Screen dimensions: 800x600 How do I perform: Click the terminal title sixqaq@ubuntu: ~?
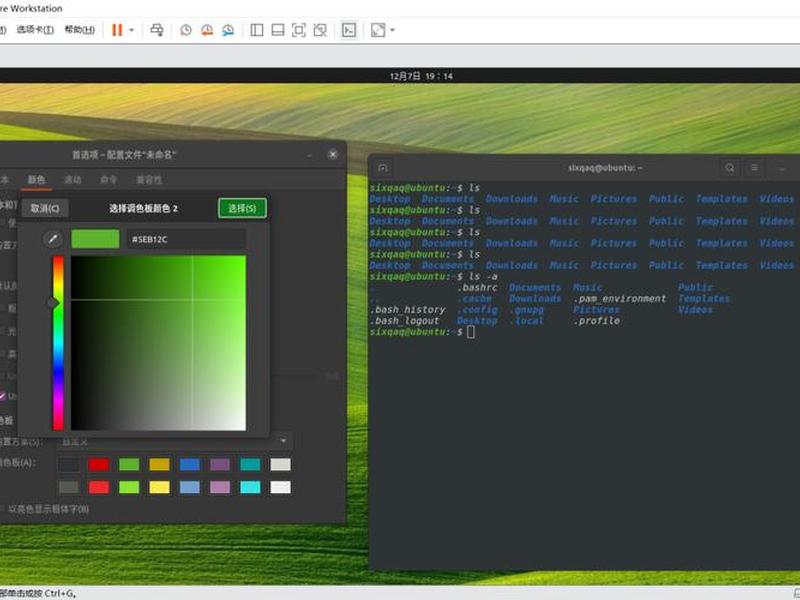[605, 168]
